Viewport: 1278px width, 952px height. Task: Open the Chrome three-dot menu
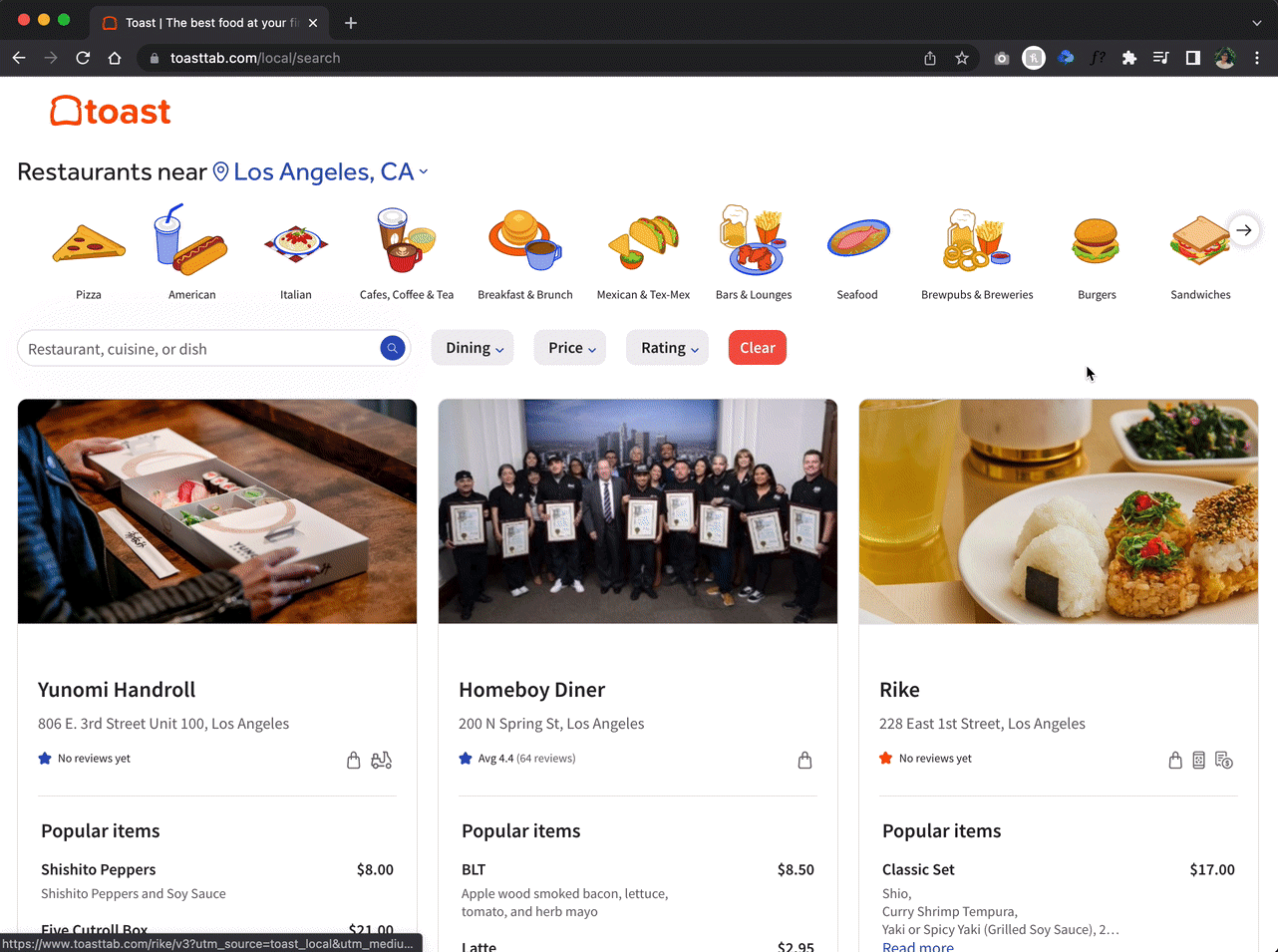1257,58
